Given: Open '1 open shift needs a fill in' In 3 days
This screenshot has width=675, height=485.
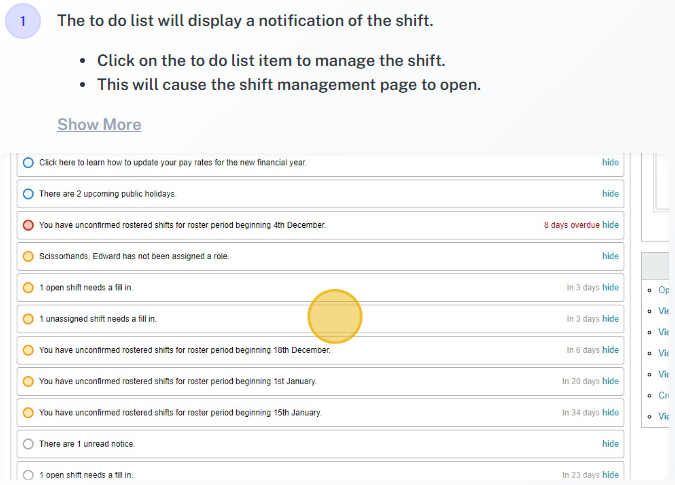Looking at the screenshot, I should click(86, 287).
